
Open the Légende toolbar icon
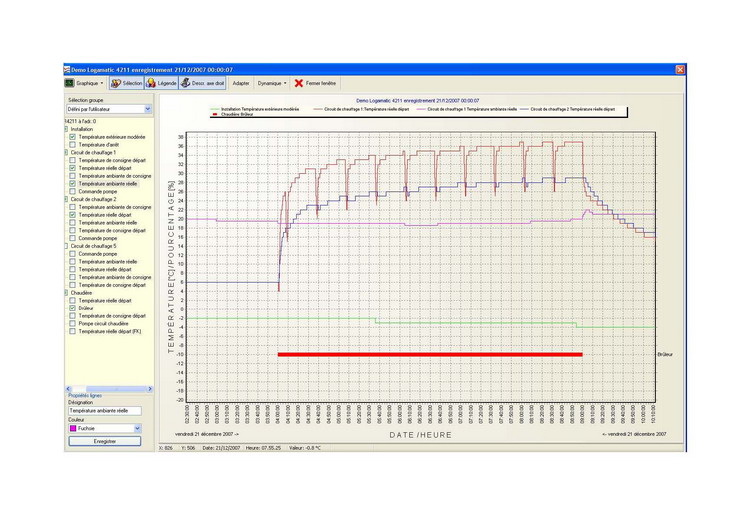pyautogui.click(x=152, y=84)
